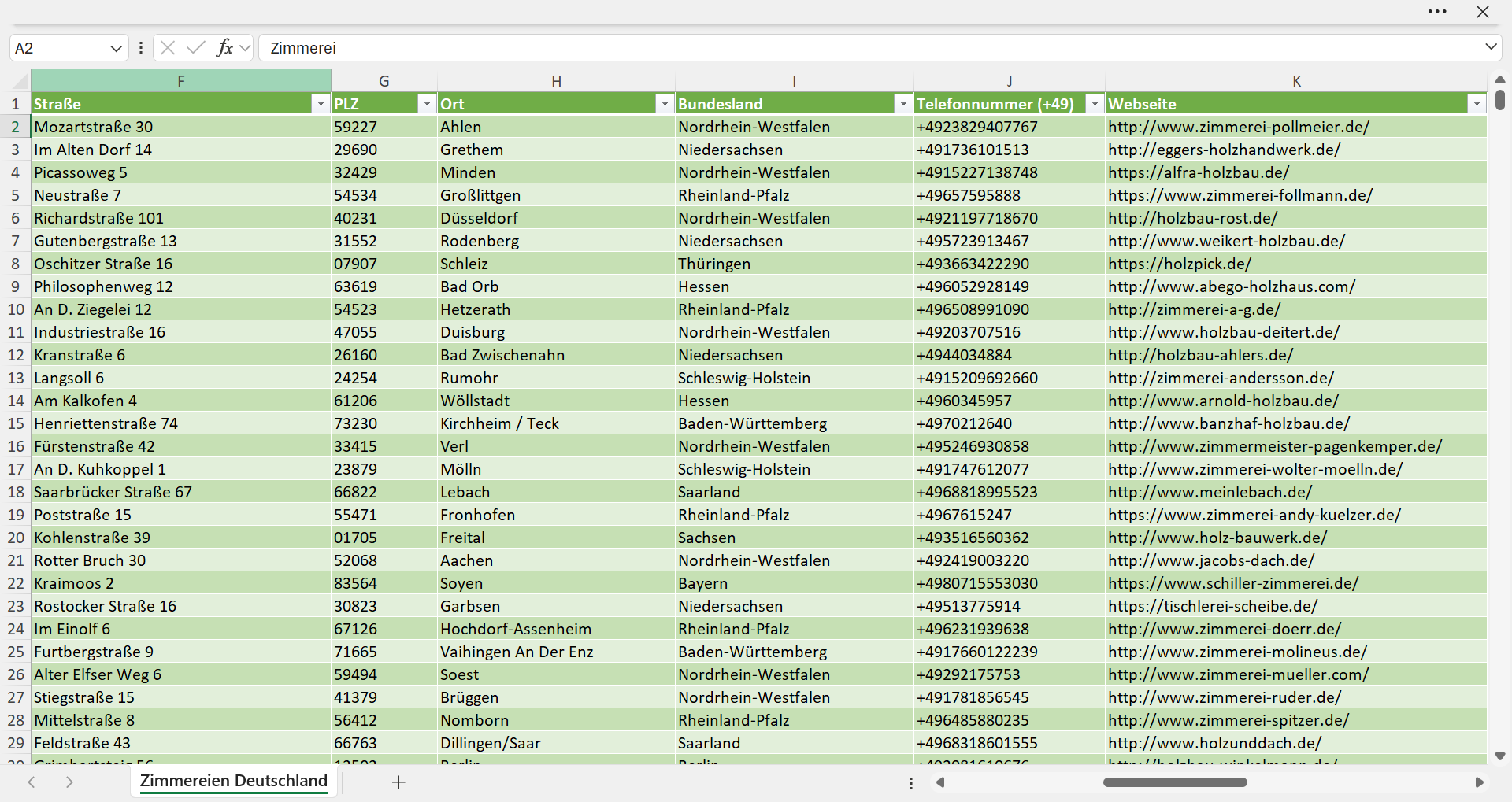Viewport: 1512px width, 802px height.
Task: Expand the Name Box dropdown arrow
Action: coord(116,48)
